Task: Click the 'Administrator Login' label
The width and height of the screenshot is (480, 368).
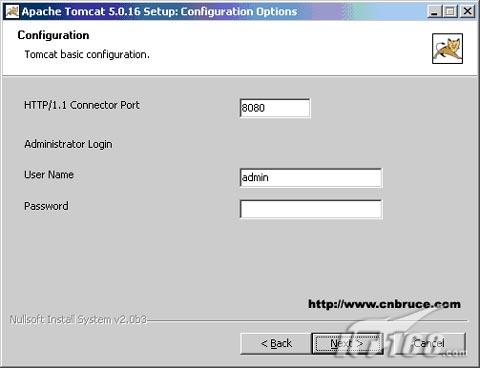Action: pyautogui.click(x=68, y=144)
